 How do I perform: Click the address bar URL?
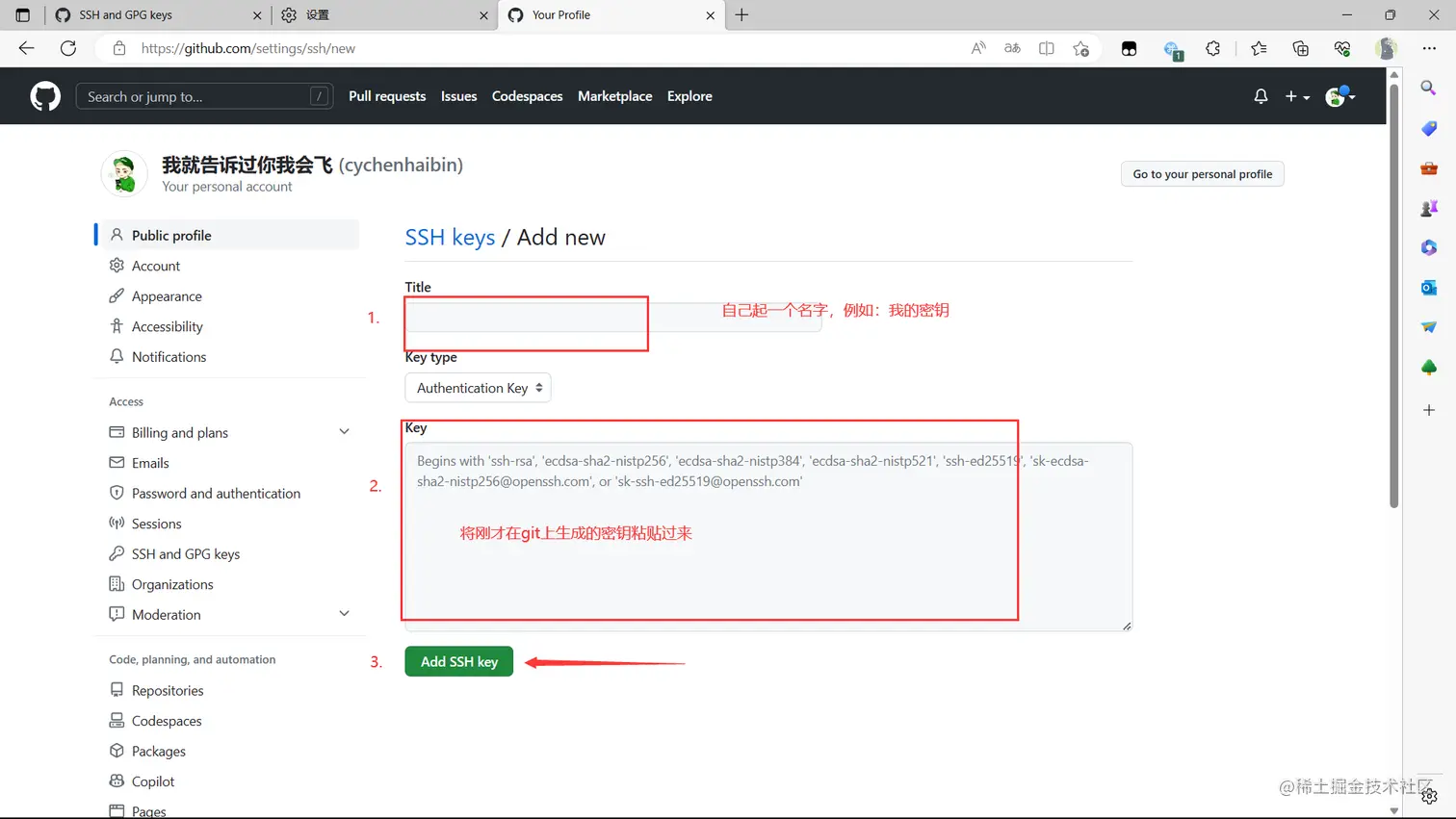click(x=247, y=48)
